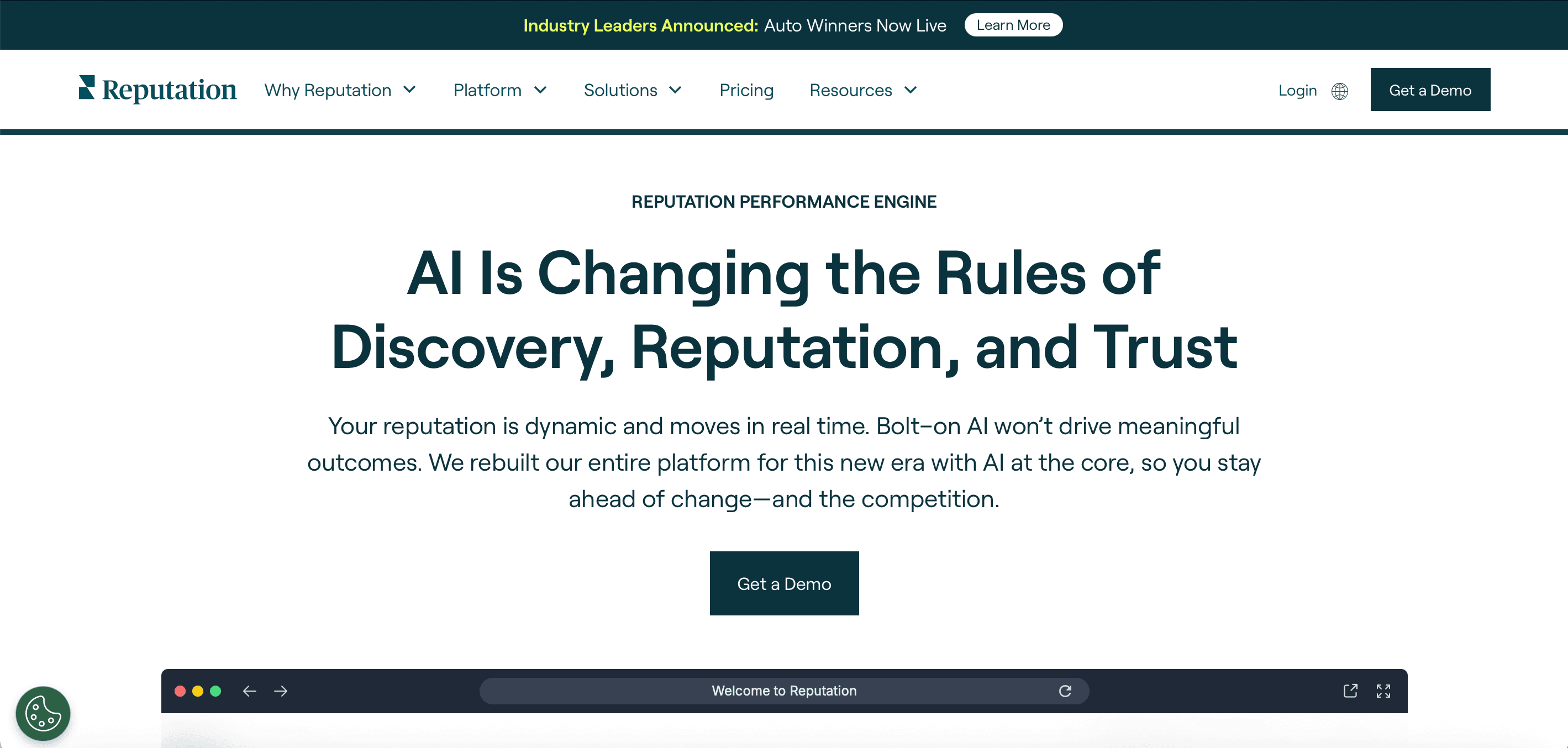Image resolution: width=1568 pixels, height=748 pixels.
Task: Click Learn More in the announcement banner
Action: pyautogui.click(x=1013, y=25)
